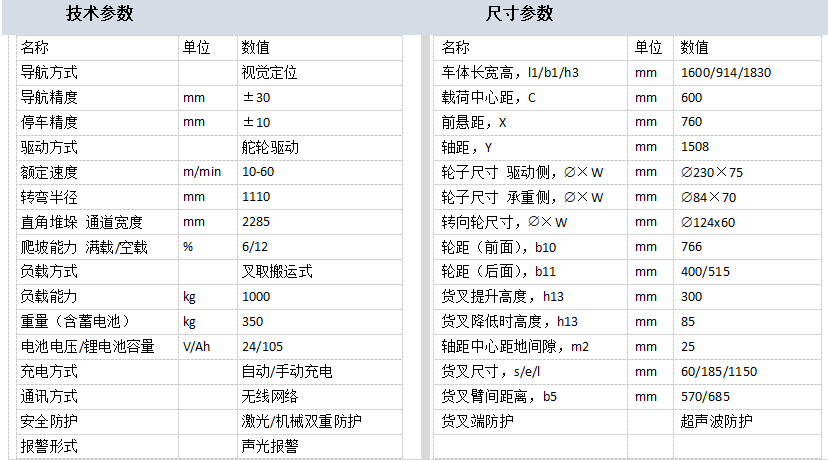The width and height of the screenshot is (828, 460).
Task: Select the 570/685 value cell
Action: (x=747, y=396)
